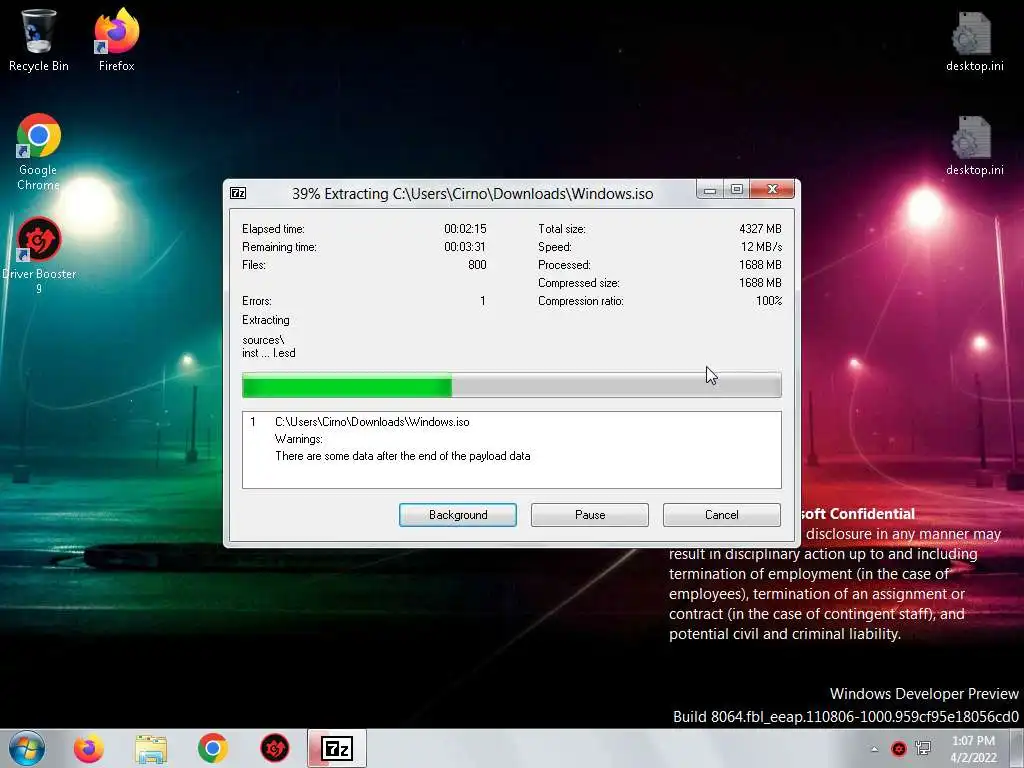Click the Total size value 4327 MB
This screenshot has width=1024, height=768.
[x=760, y=229]
